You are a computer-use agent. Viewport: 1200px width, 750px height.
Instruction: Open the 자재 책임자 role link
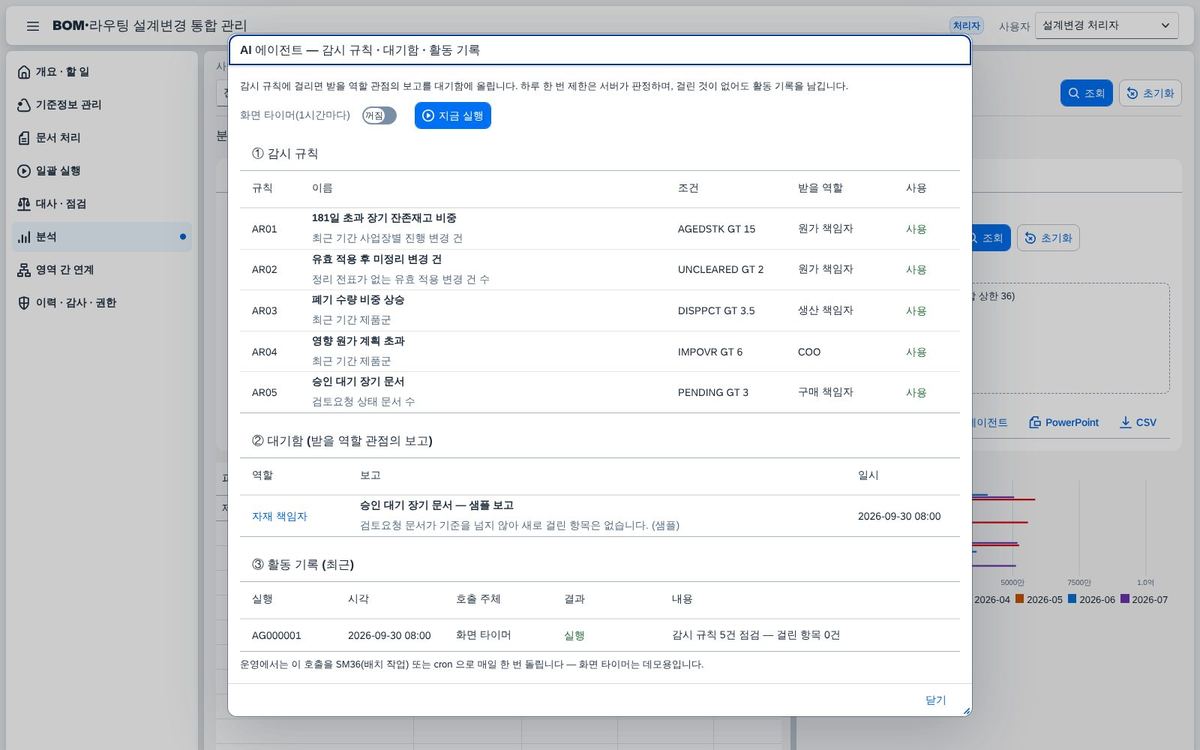[x=279, y=516]
